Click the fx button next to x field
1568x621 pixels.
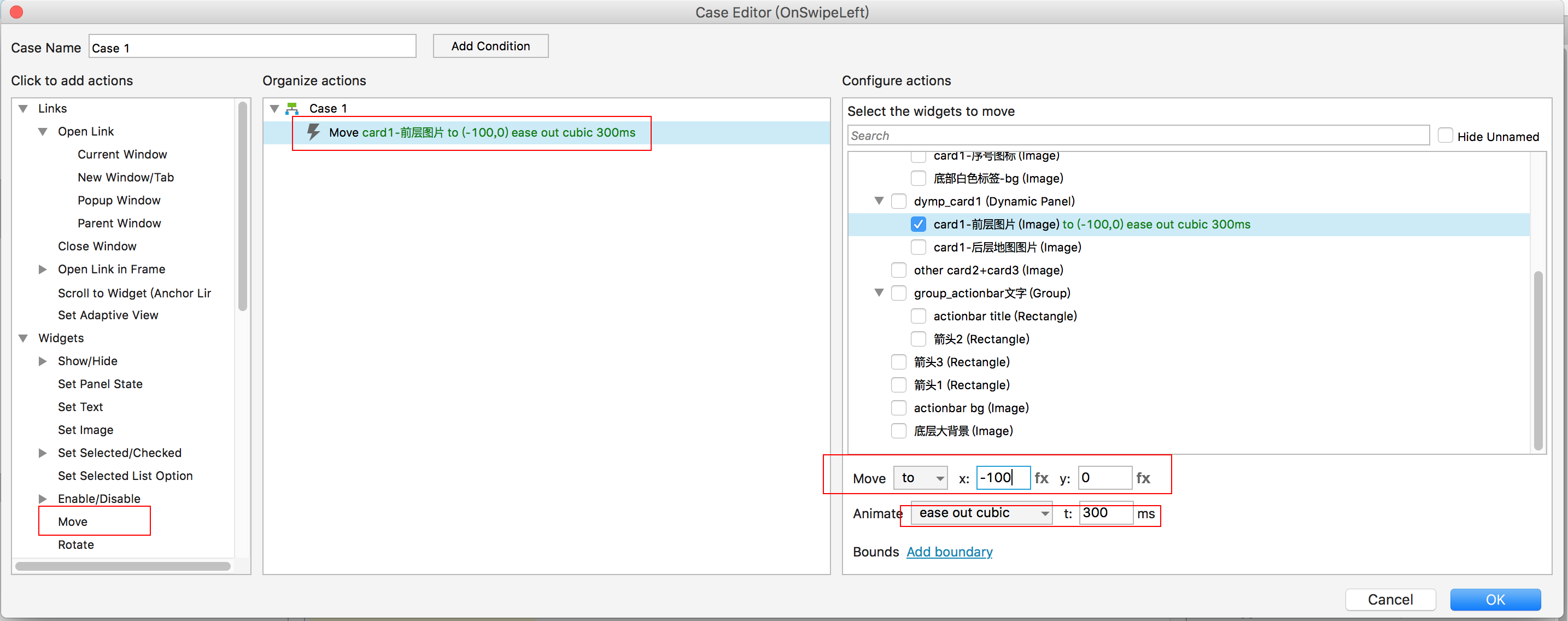[x=1042, y=478]
